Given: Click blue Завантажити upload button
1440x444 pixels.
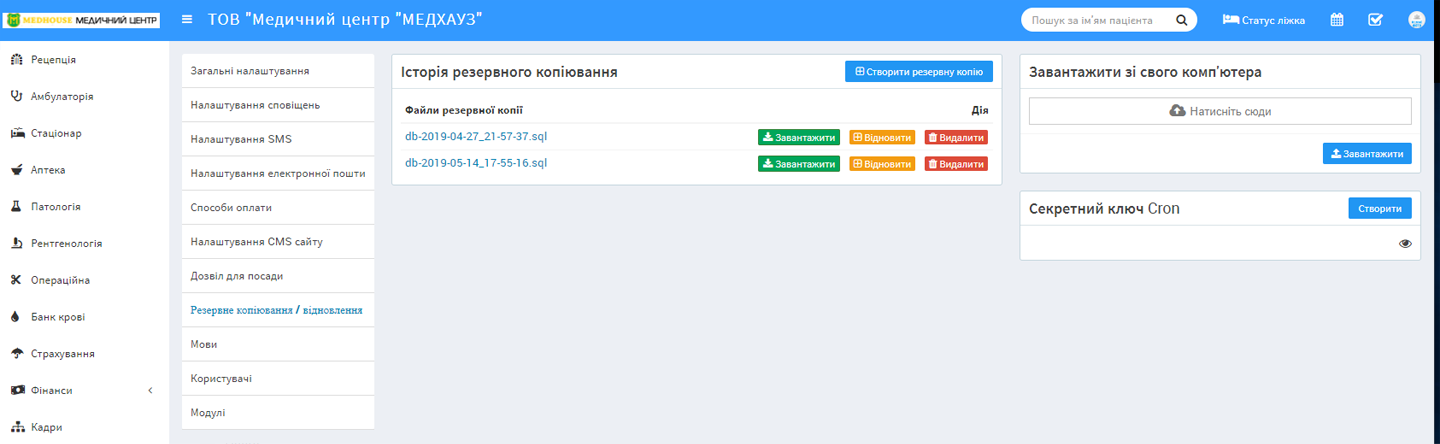Looking at the screenshot, I should tap(1367, 153).
